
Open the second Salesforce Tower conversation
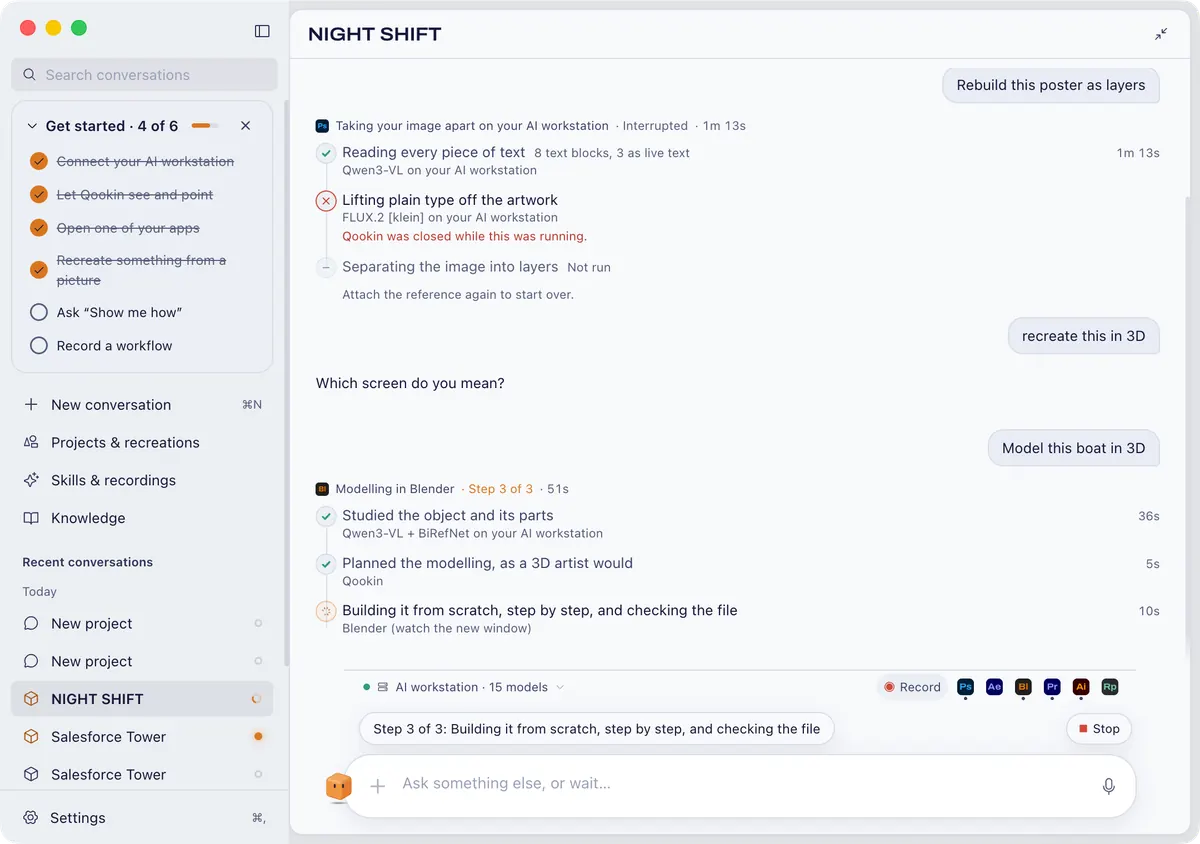pyautogui.click(x=142, y=774)
